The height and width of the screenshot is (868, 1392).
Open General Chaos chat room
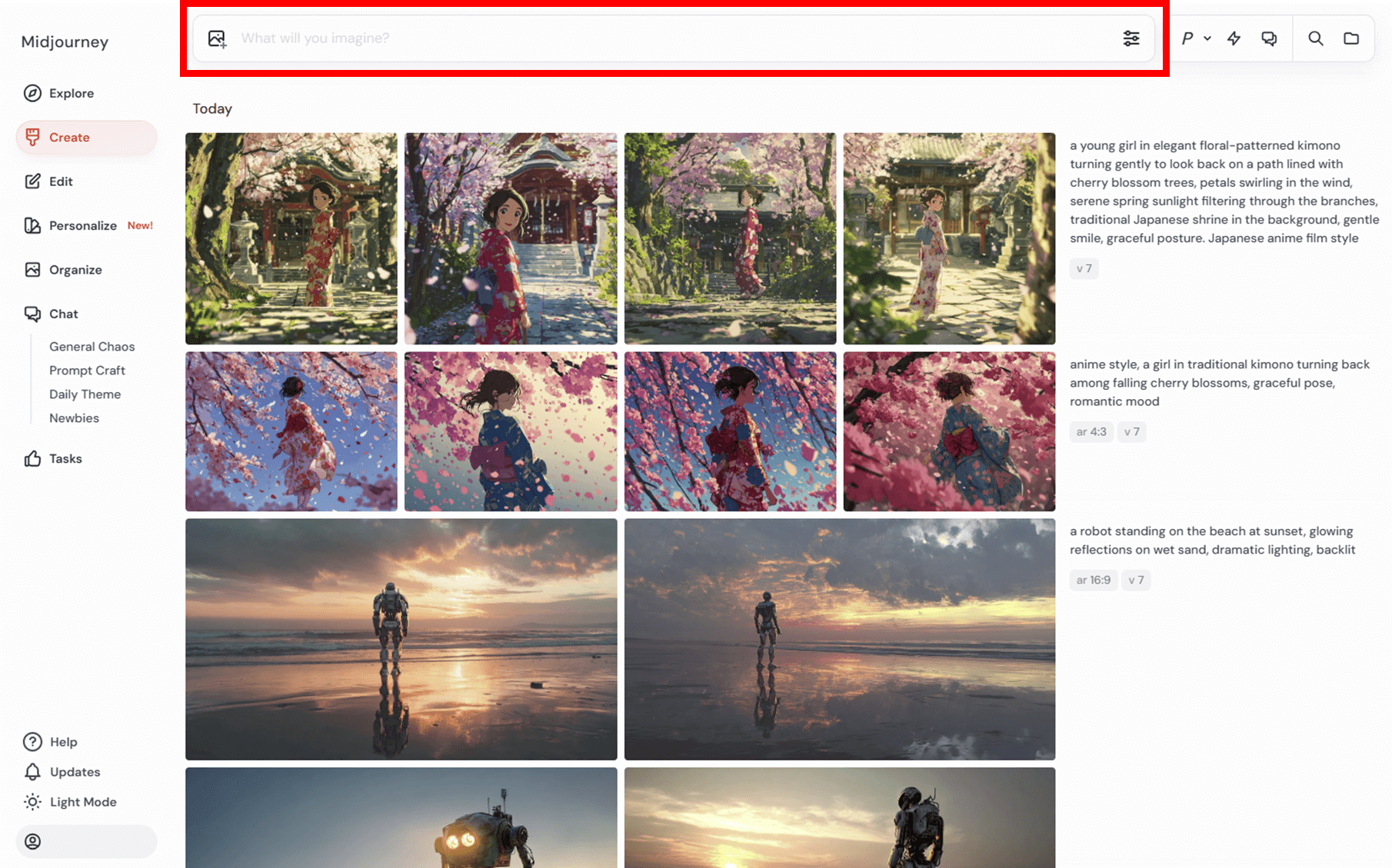pyautogui.click(x=92, y=347)
